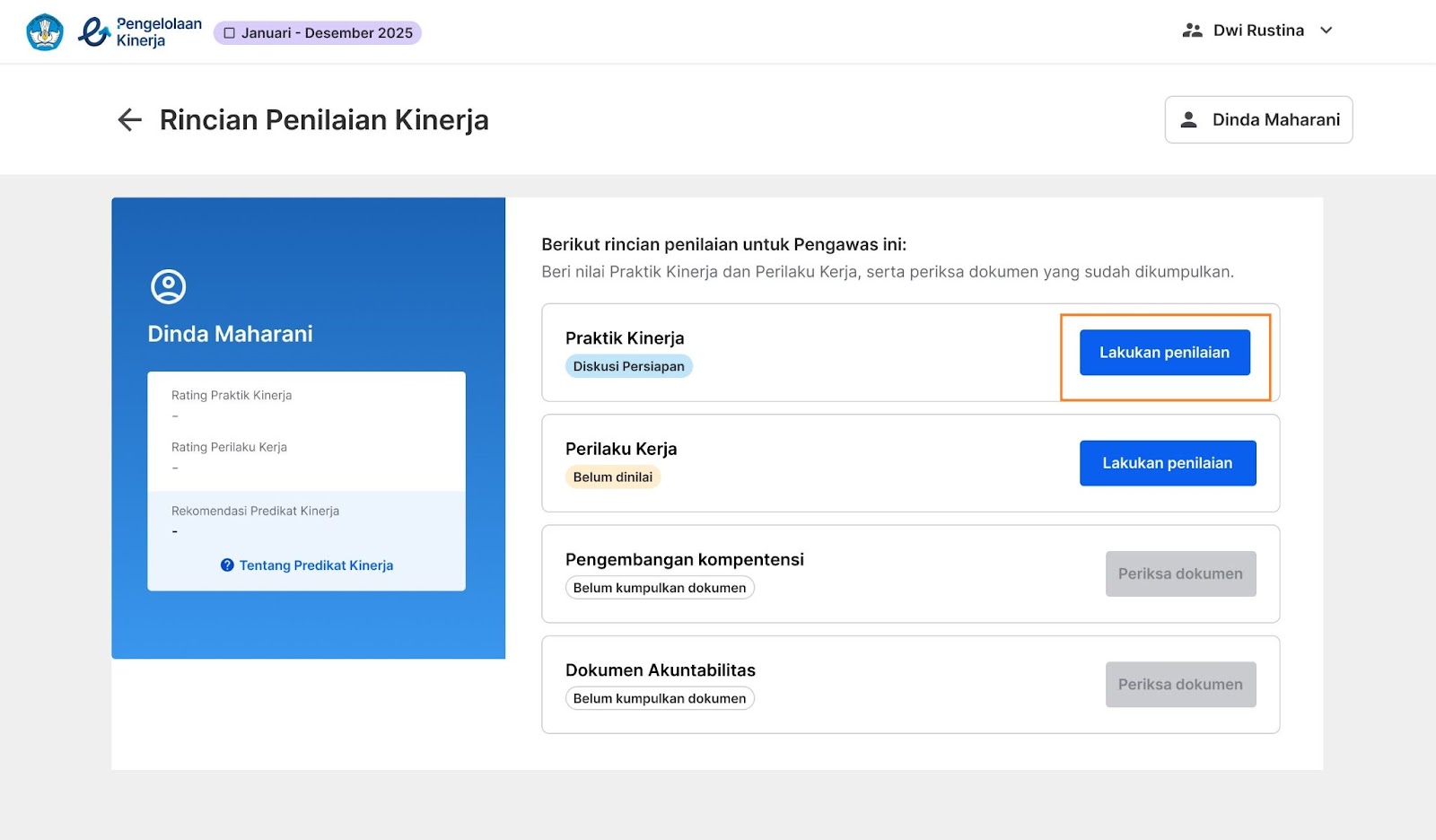Click the Dwi Rustina username text
This screenshot has width=1436, height=840.
tap(1258, 31)
